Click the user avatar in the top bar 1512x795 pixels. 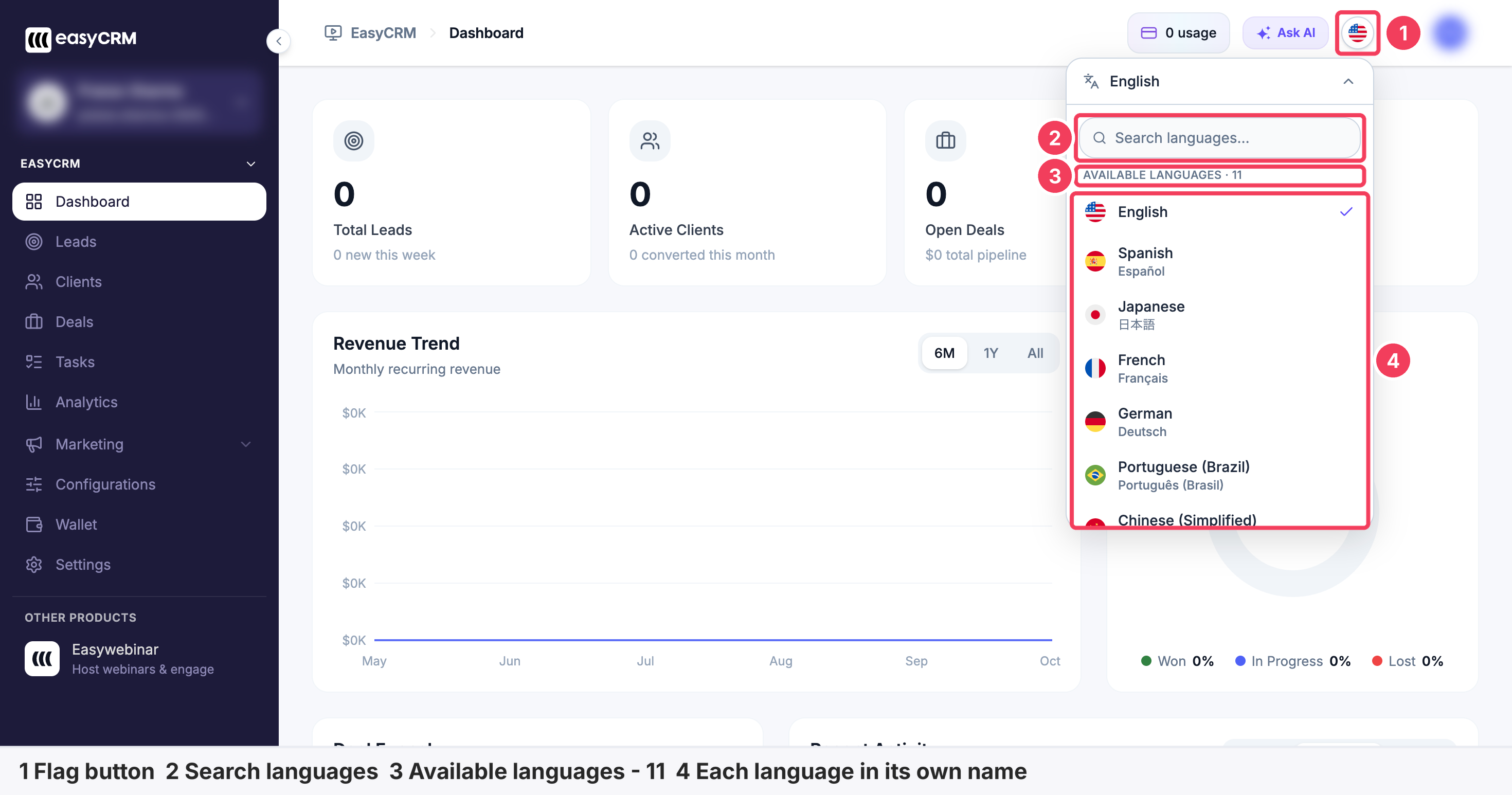click(x=1450, y=33)
